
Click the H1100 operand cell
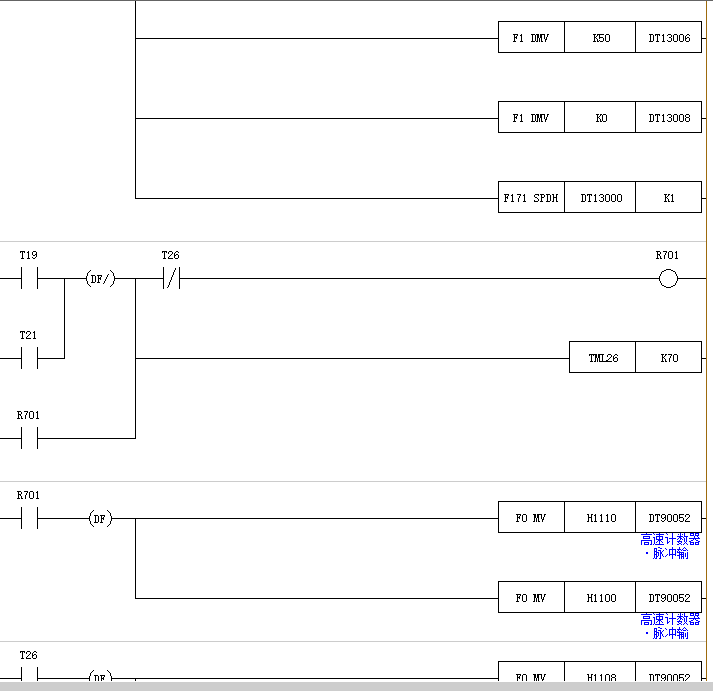click(x=600, y=598)
